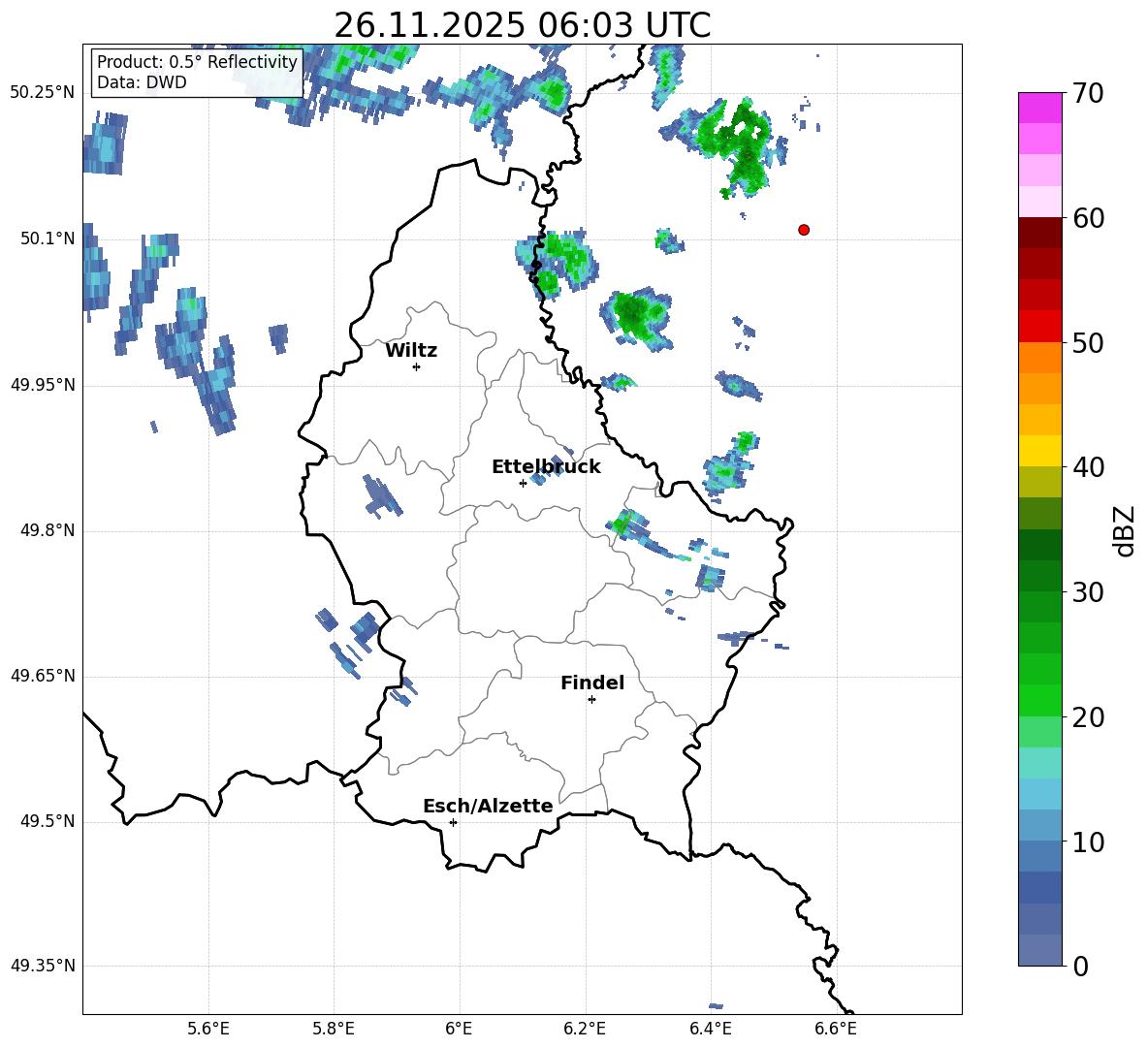Click the "Product: 0.5° Reflectivity" text

click(x=197, y=61)
